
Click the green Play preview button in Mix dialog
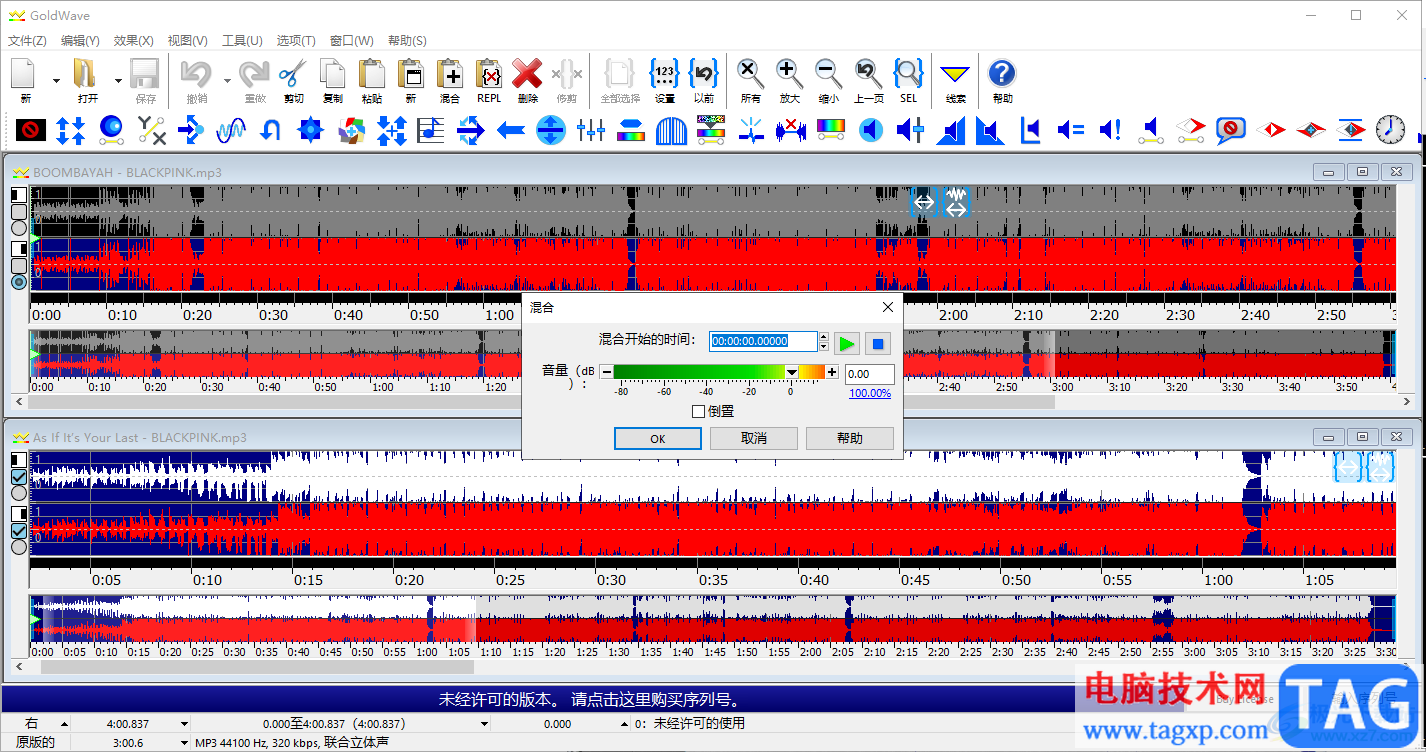tap(847, 344)
